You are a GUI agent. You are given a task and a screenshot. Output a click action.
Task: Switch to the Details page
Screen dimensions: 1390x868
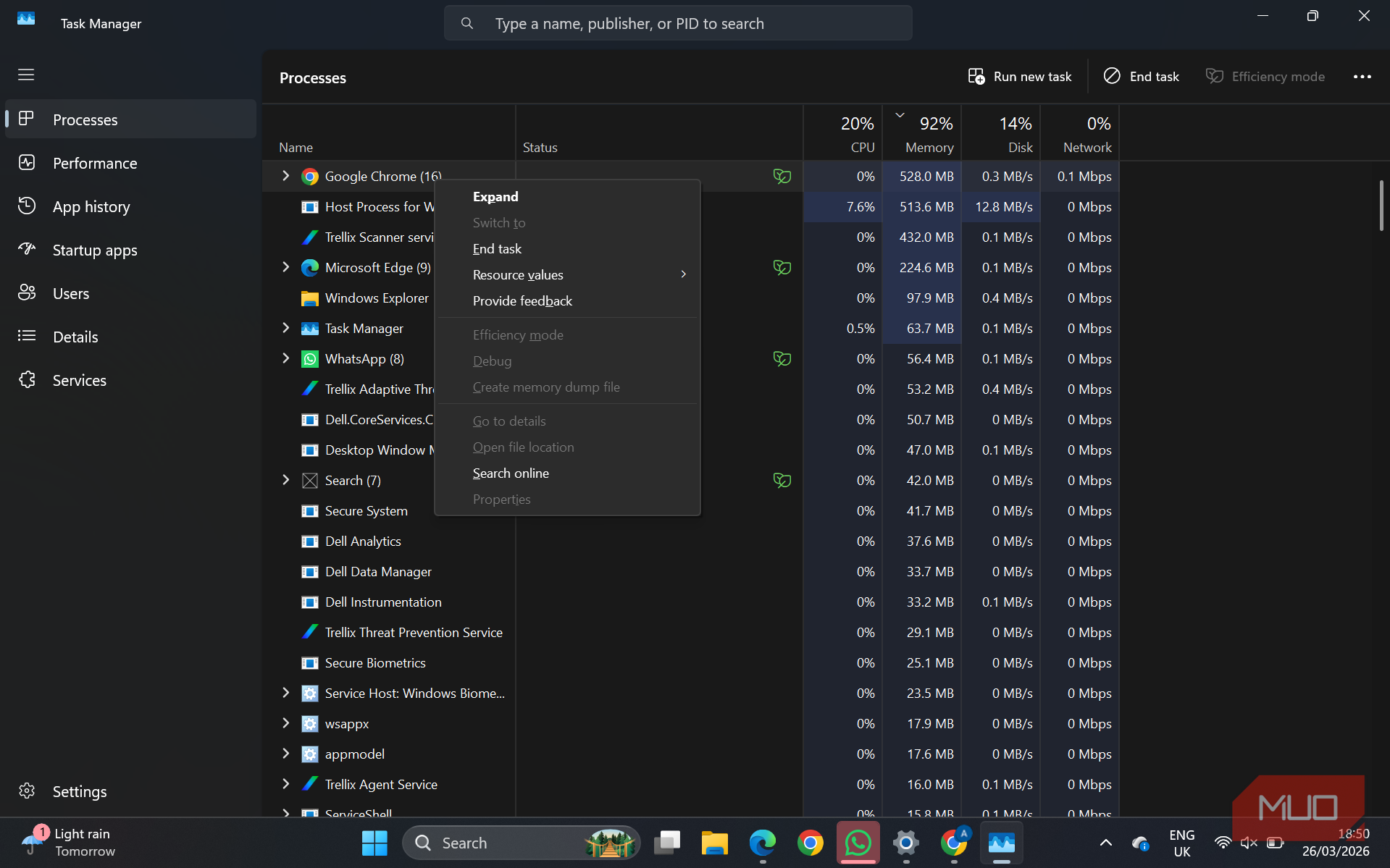(x=130, y=337)
